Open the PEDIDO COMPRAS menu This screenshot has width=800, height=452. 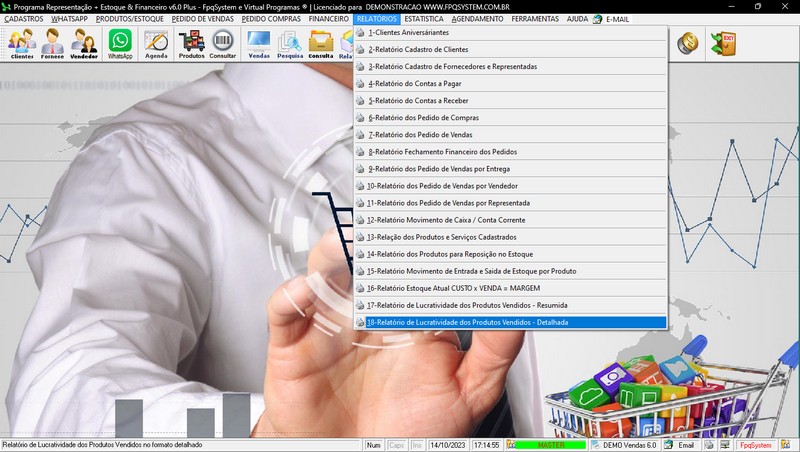point(271,19)
